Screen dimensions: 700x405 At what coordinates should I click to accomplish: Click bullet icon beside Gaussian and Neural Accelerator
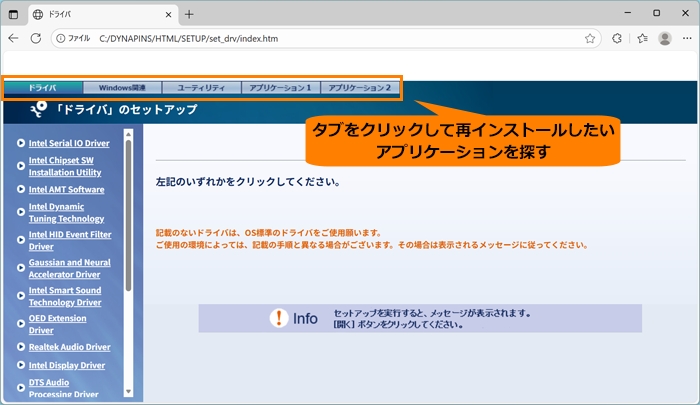(x=21, y=267)
